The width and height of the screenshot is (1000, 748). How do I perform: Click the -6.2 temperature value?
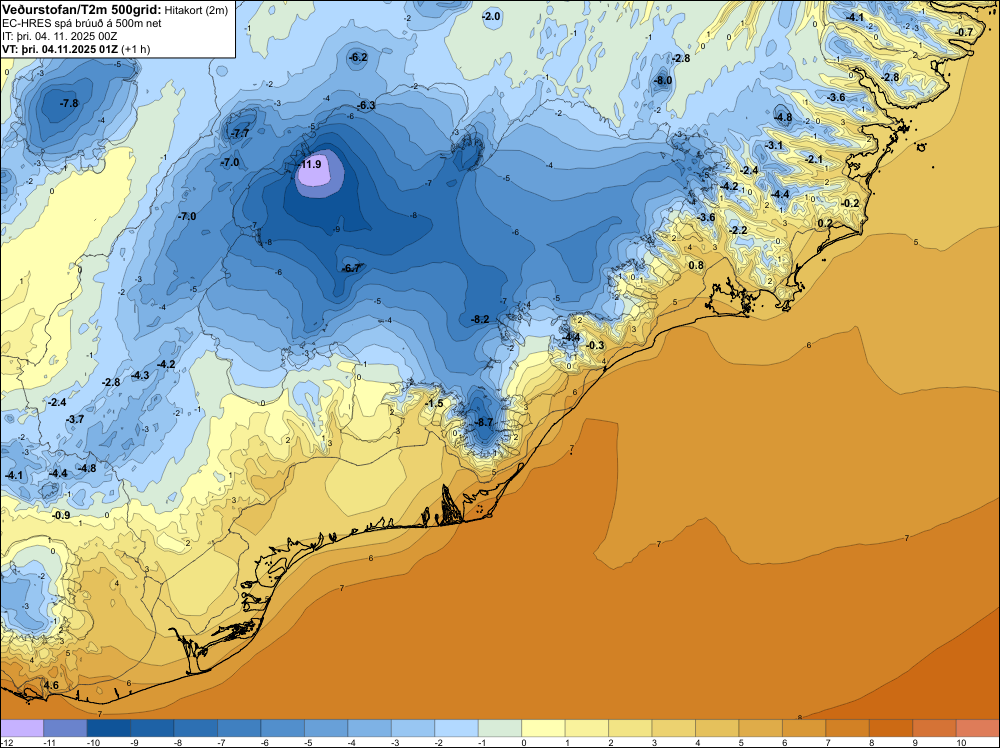[x=358, y=57]
